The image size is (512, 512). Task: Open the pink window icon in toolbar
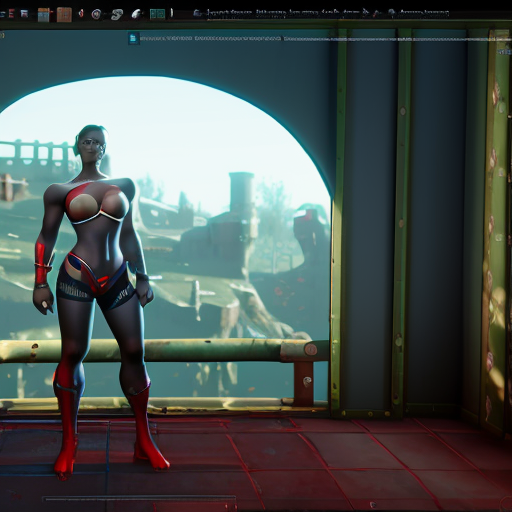(24, 14)
